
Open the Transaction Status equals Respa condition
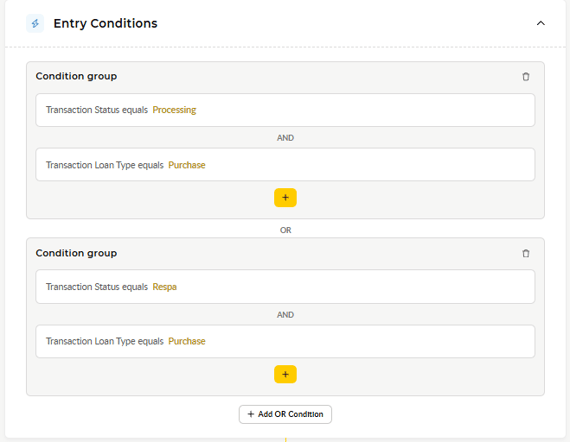click(x=285, y=287)
